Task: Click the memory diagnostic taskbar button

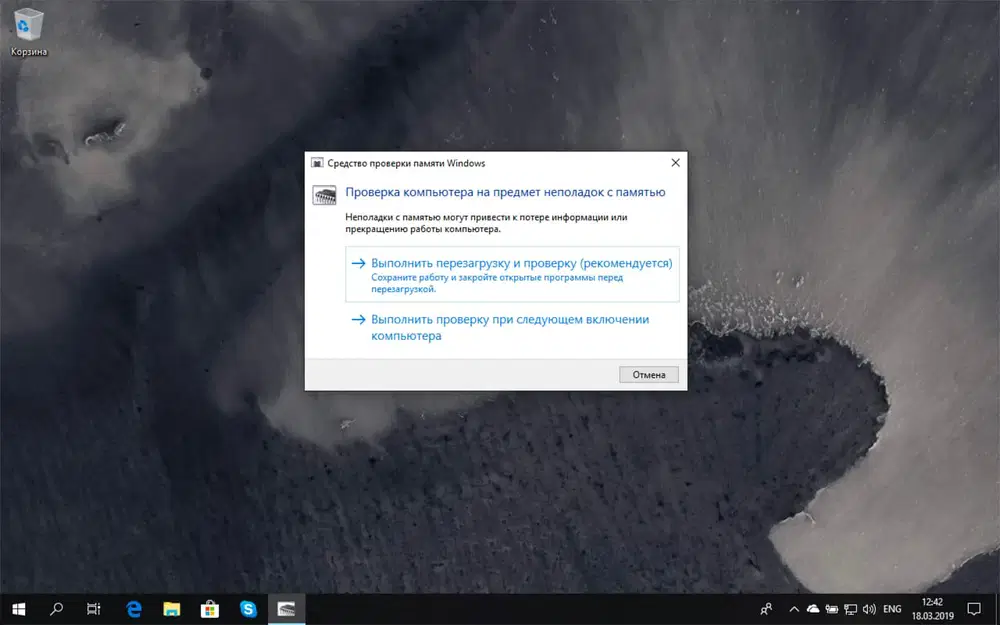Action: (286, 609)
